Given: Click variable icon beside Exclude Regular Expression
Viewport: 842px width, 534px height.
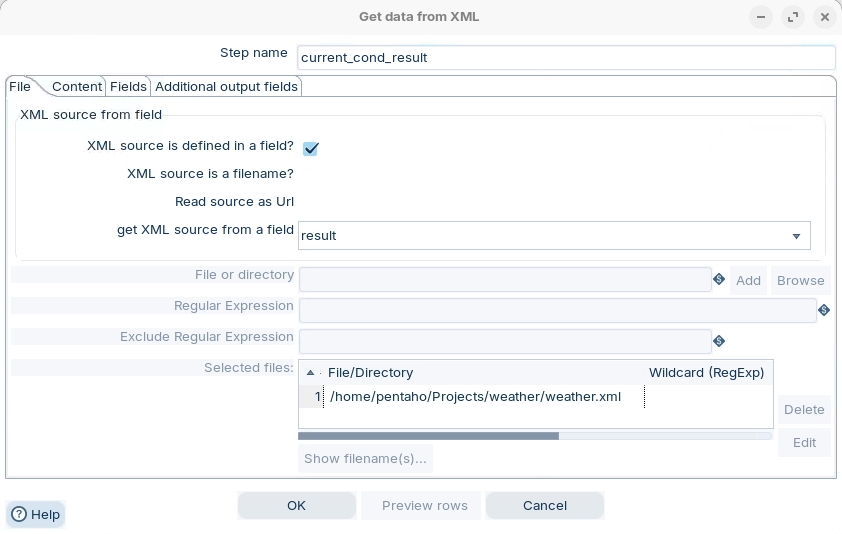Looking at the screenshot, I should click(x=718, y=342).
